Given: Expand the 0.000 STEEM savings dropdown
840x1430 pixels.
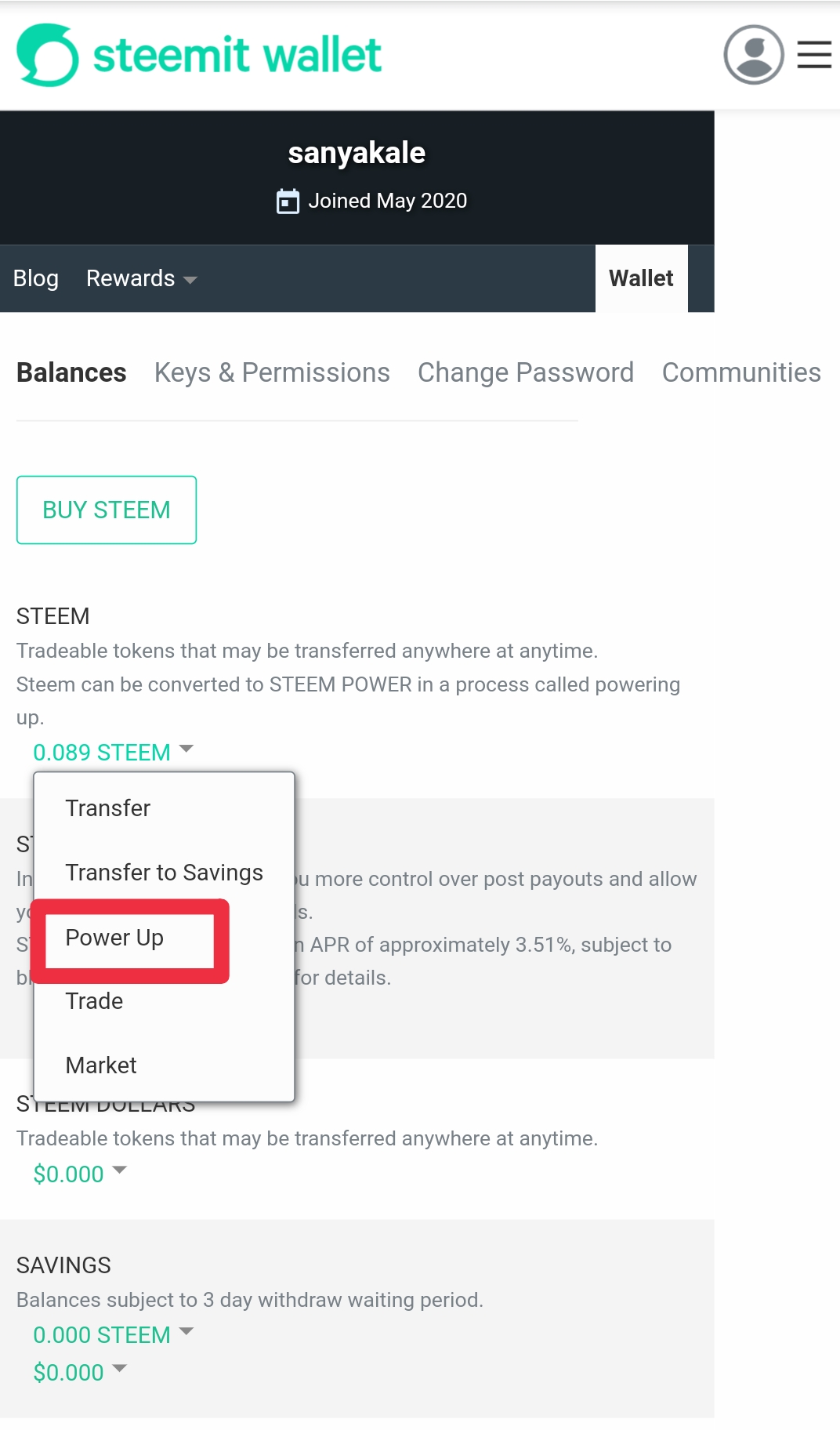Looking at the screenshot, I should (x=113, y=1334).
